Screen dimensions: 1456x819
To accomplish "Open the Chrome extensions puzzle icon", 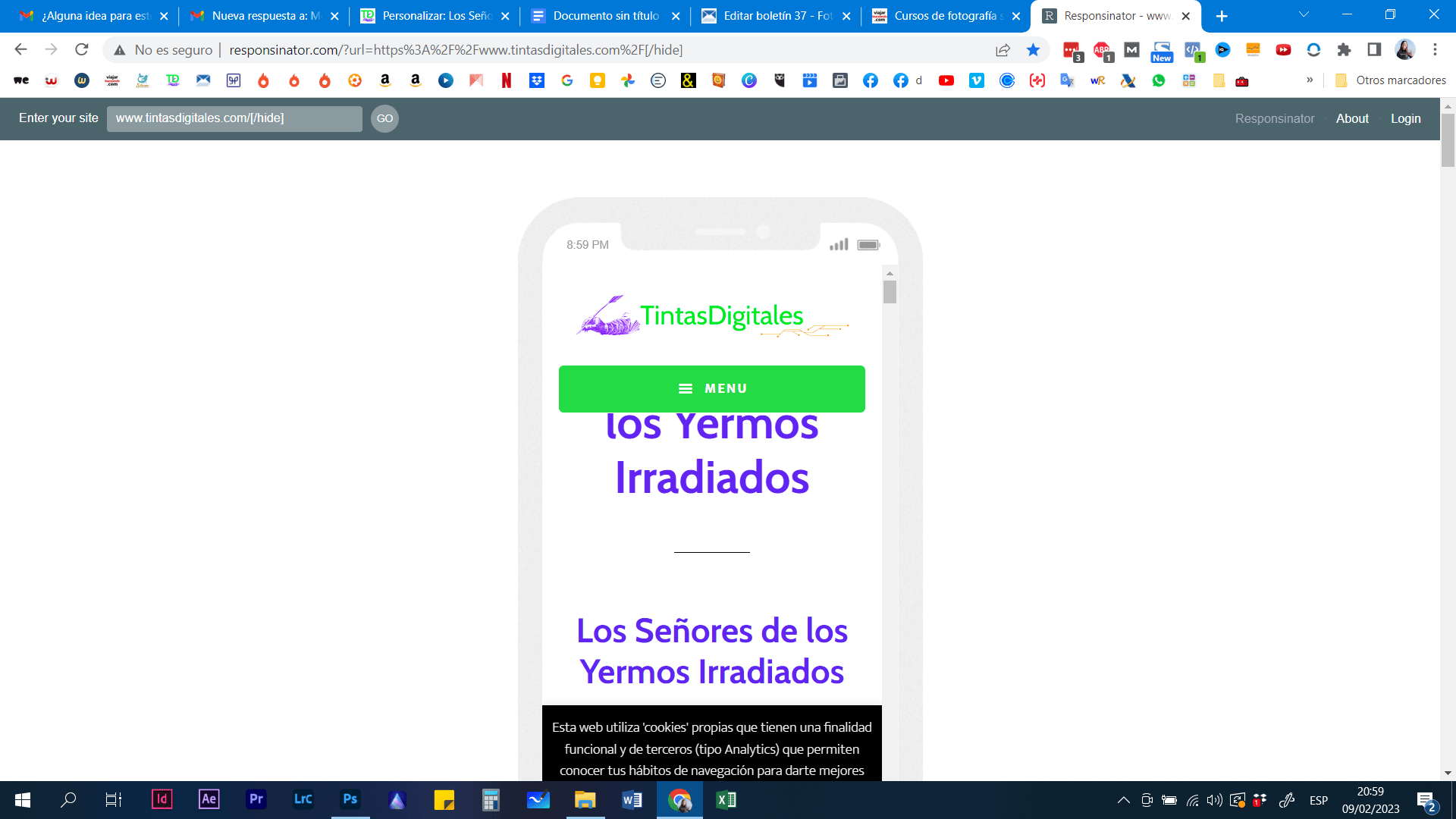I will click(x=1344, y=49).
